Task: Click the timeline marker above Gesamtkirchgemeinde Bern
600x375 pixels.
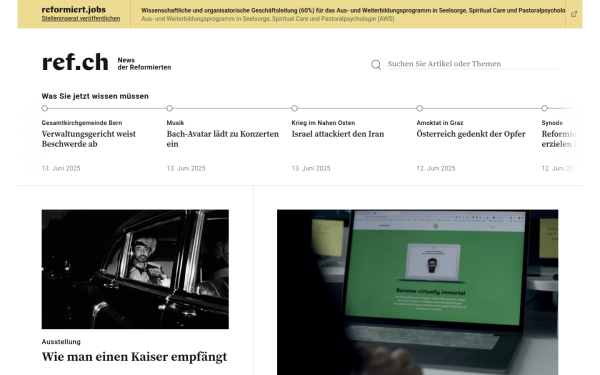Action: [45, 108]
